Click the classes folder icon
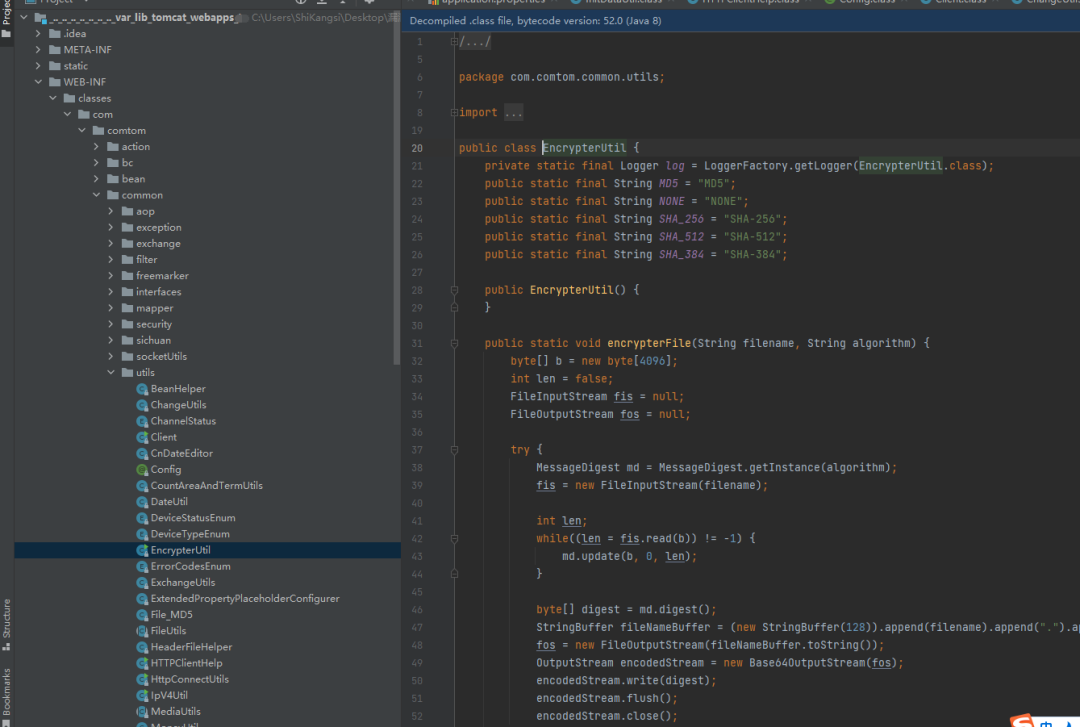Viewport: 1080px width, 727px height. [70, 99]
